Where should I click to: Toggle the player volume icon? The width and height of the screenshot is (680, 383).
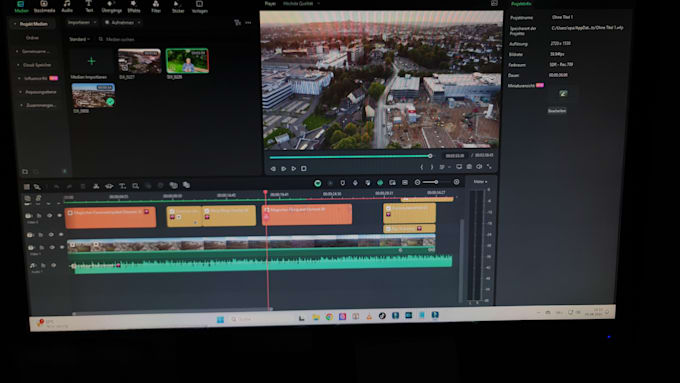click(x=479, y=167)
